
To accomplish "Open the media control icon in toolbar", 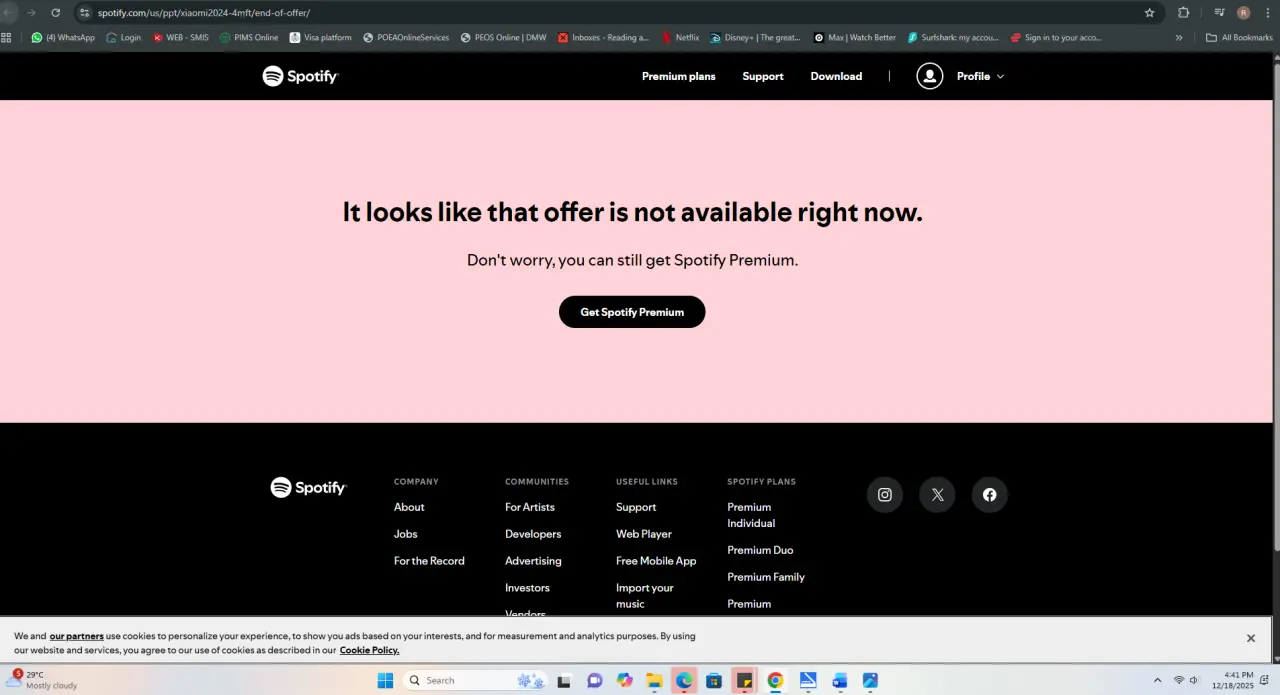I will (x=1219, y=12).
